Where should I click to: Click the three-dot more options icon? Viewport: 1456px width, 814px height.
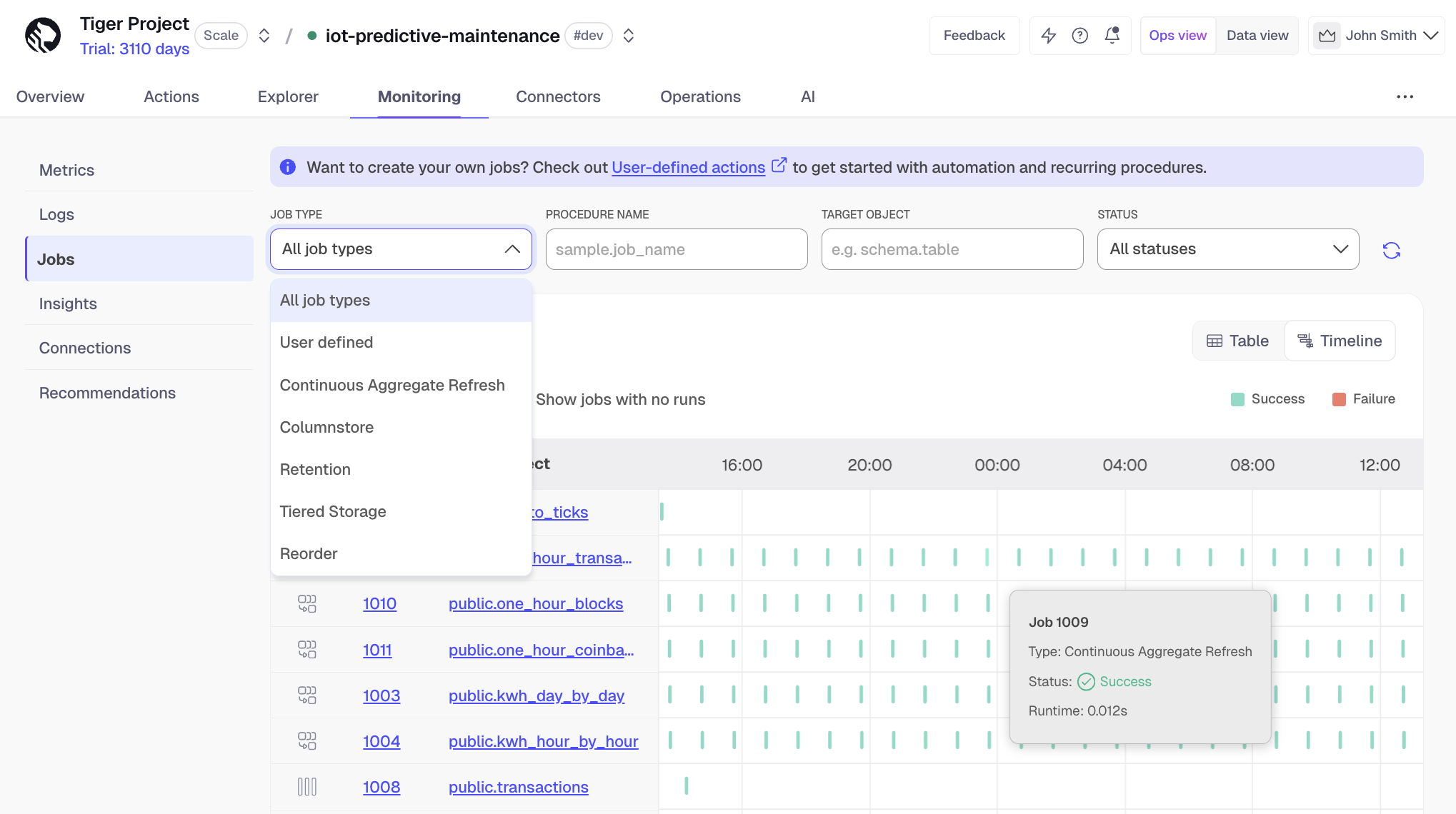[x=1405, y=97]
